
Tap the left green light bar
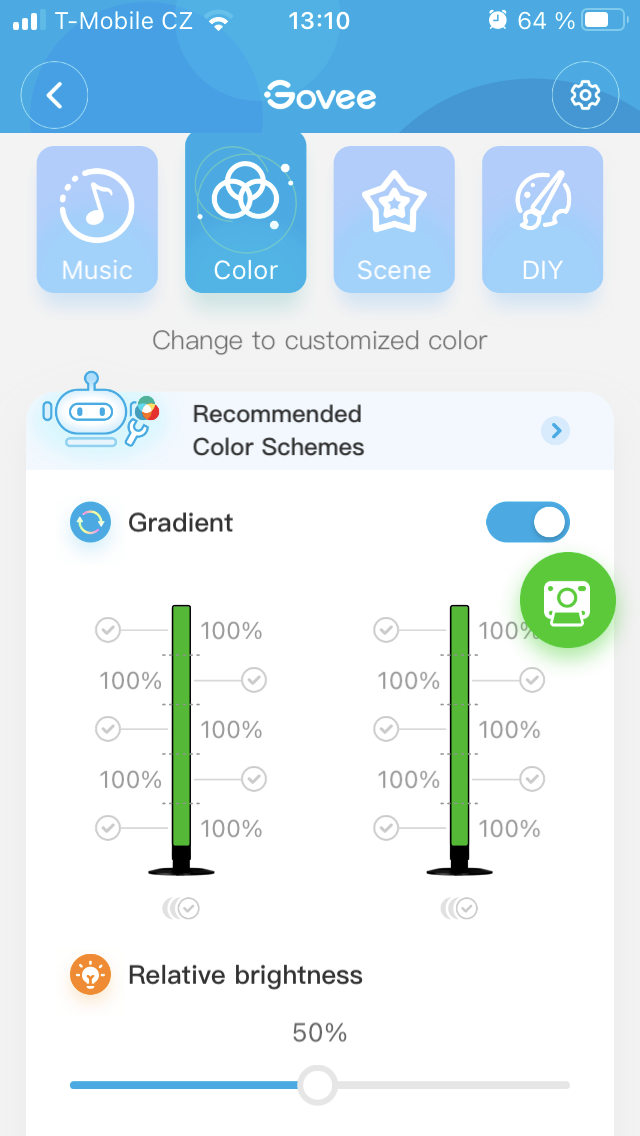181,725
